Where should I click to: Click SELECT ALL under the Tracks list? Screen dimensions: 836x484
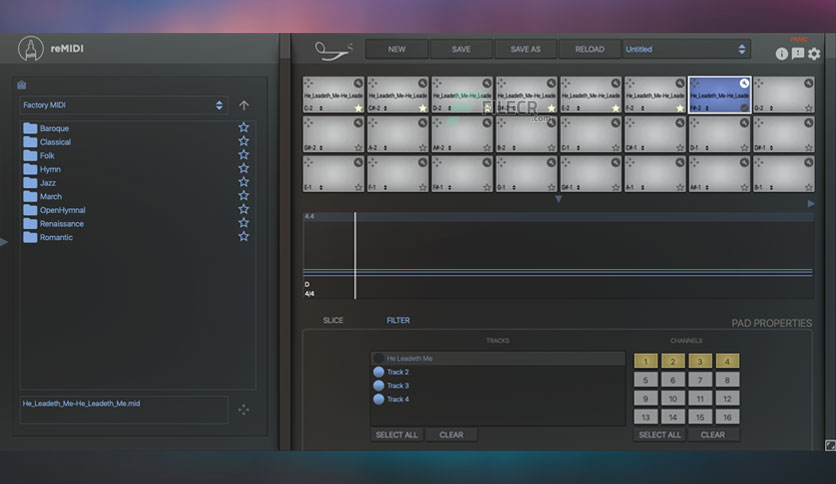(397, 435)
